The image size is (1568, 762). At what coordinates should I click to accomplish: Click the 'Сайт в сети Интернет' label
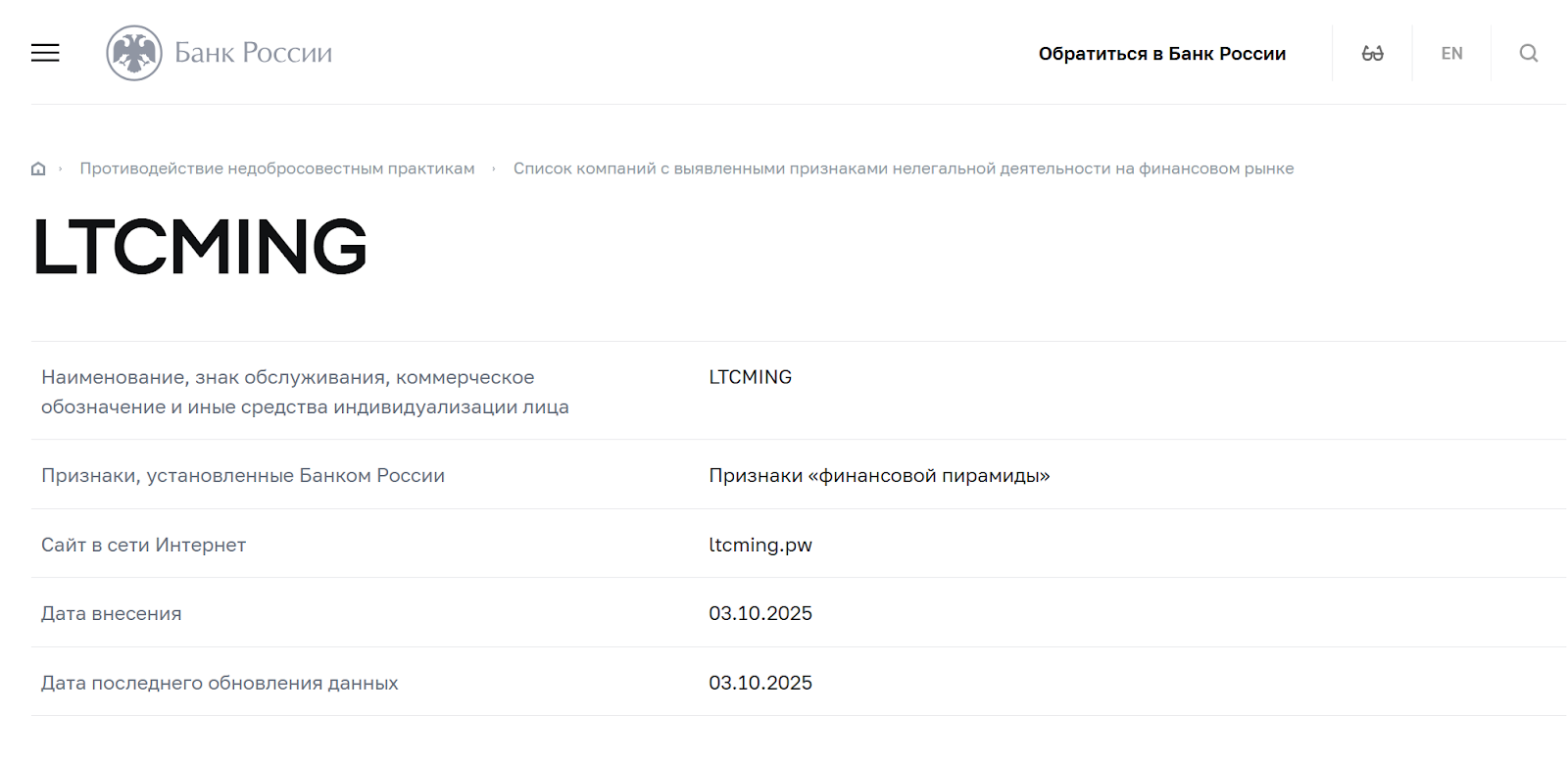click(x=143, y=546)
